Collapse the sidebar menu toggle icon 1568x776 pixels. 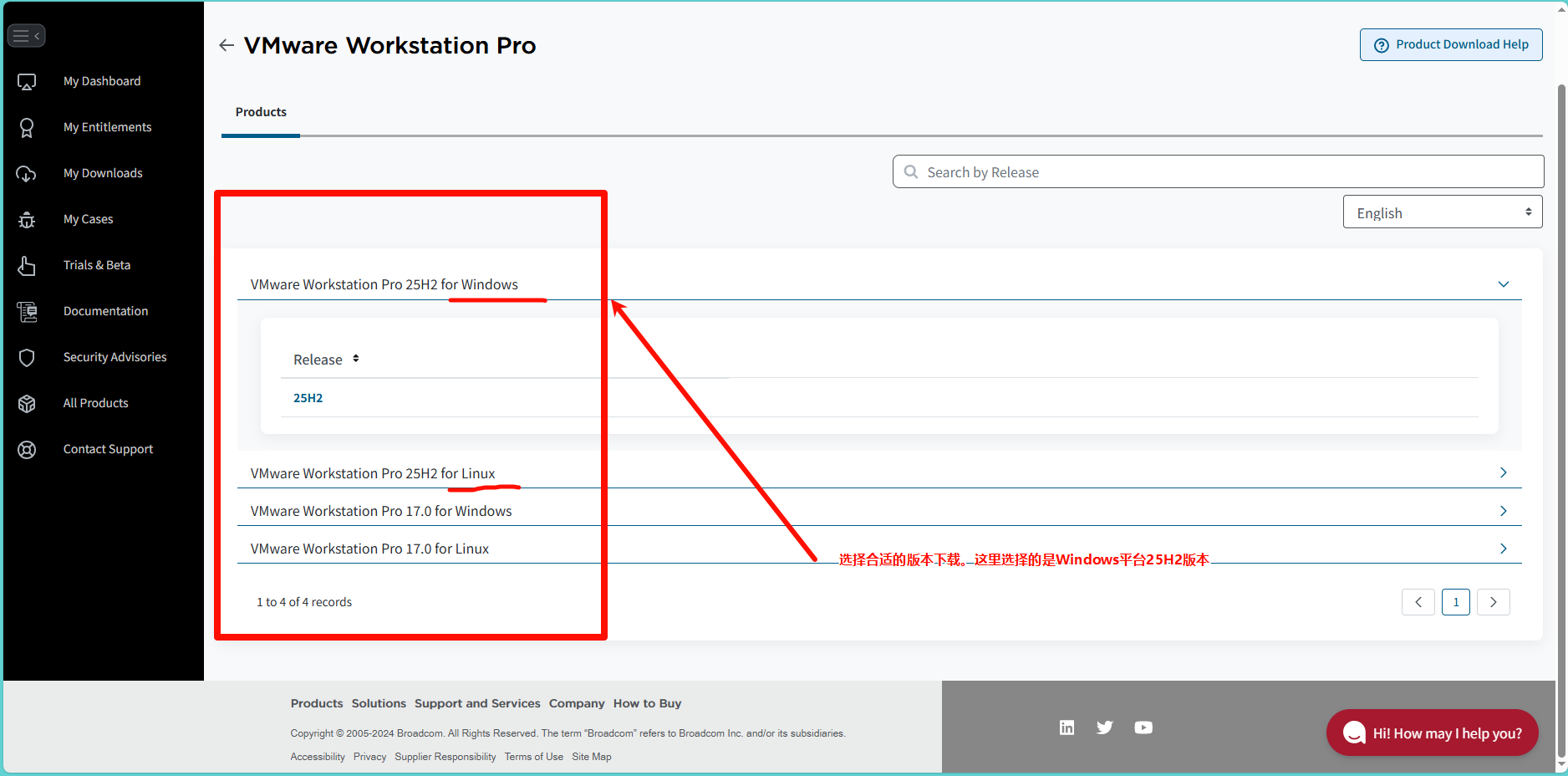click(26, 36)
